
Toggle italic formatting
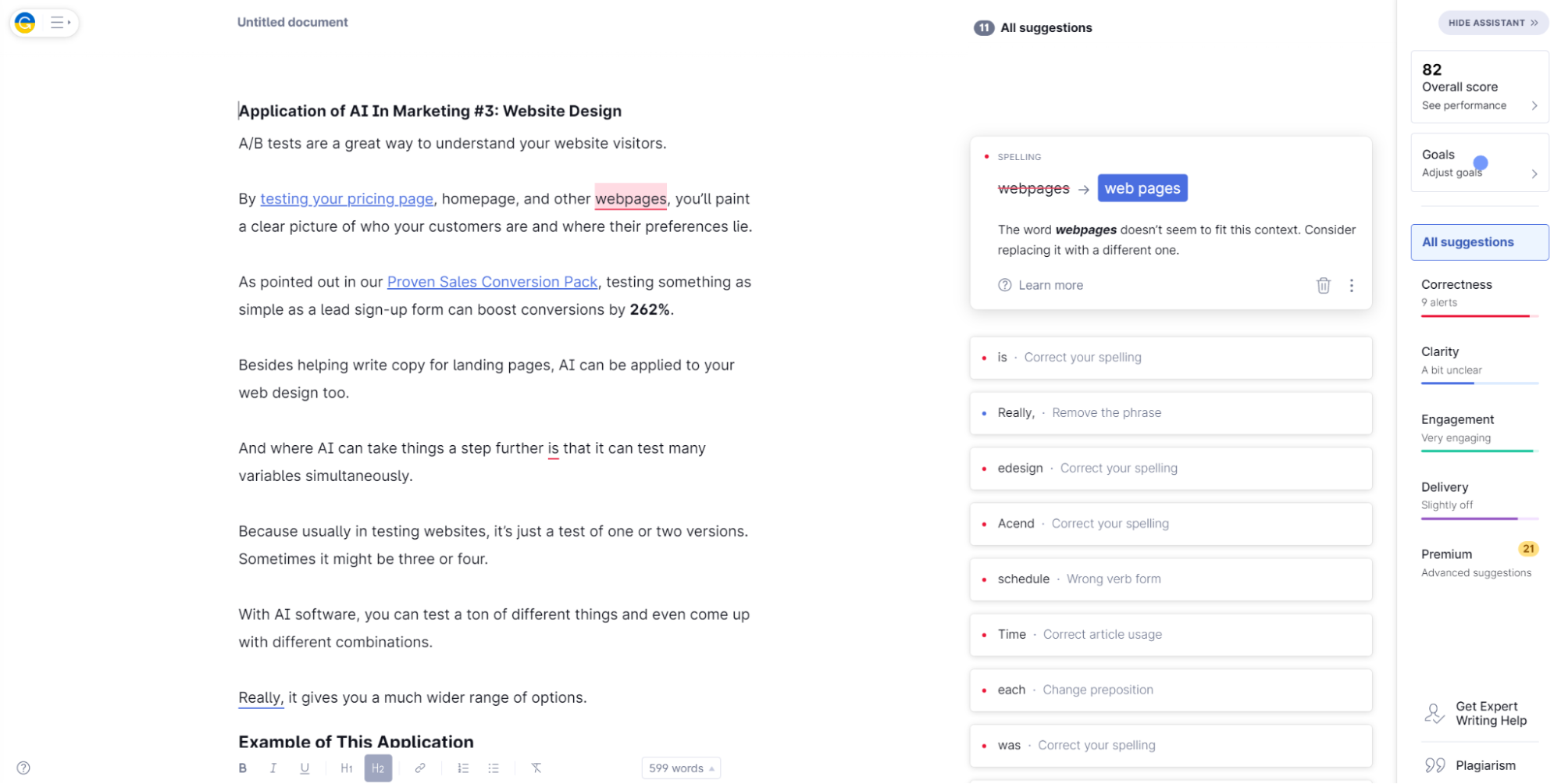[x=273, y=768]
